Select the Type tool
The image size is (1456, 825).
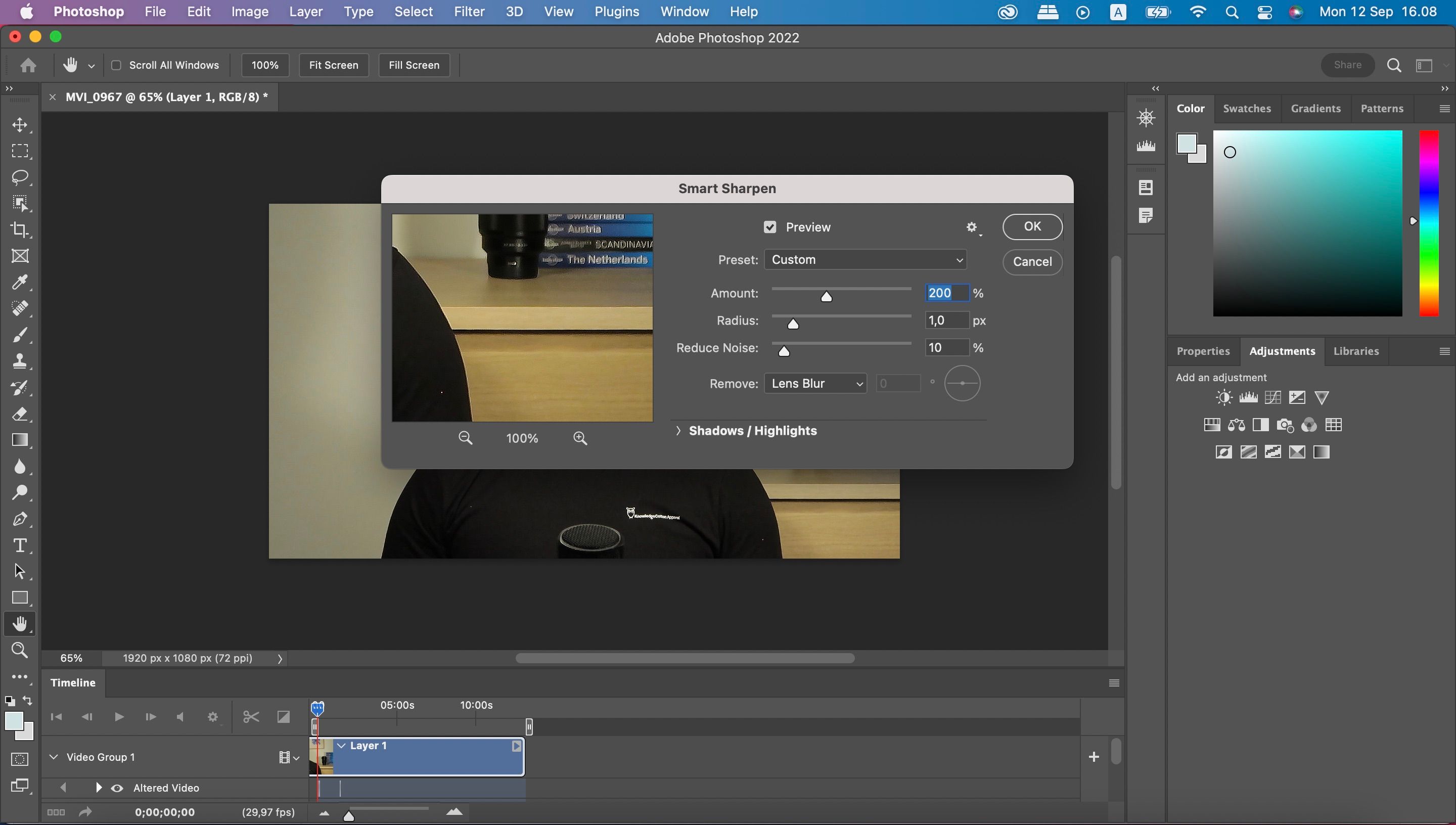20,545
